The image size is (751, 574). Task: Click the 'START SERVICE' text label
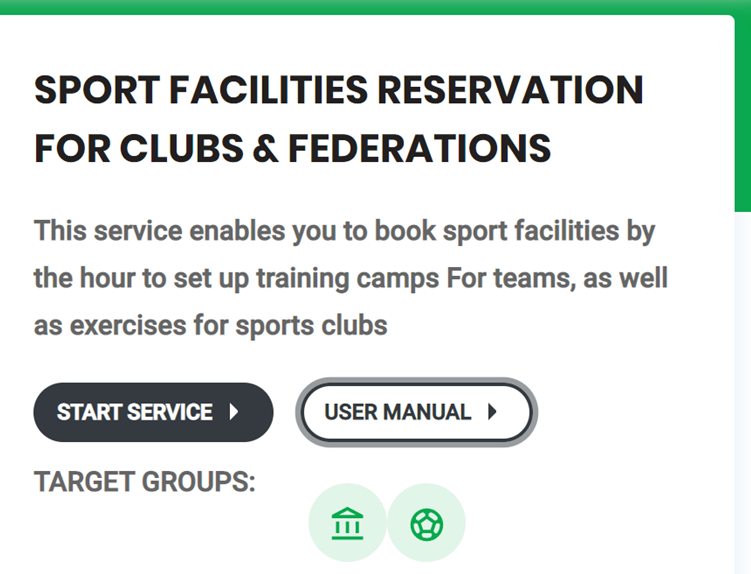pyautogui.click(x=135, y=412)
